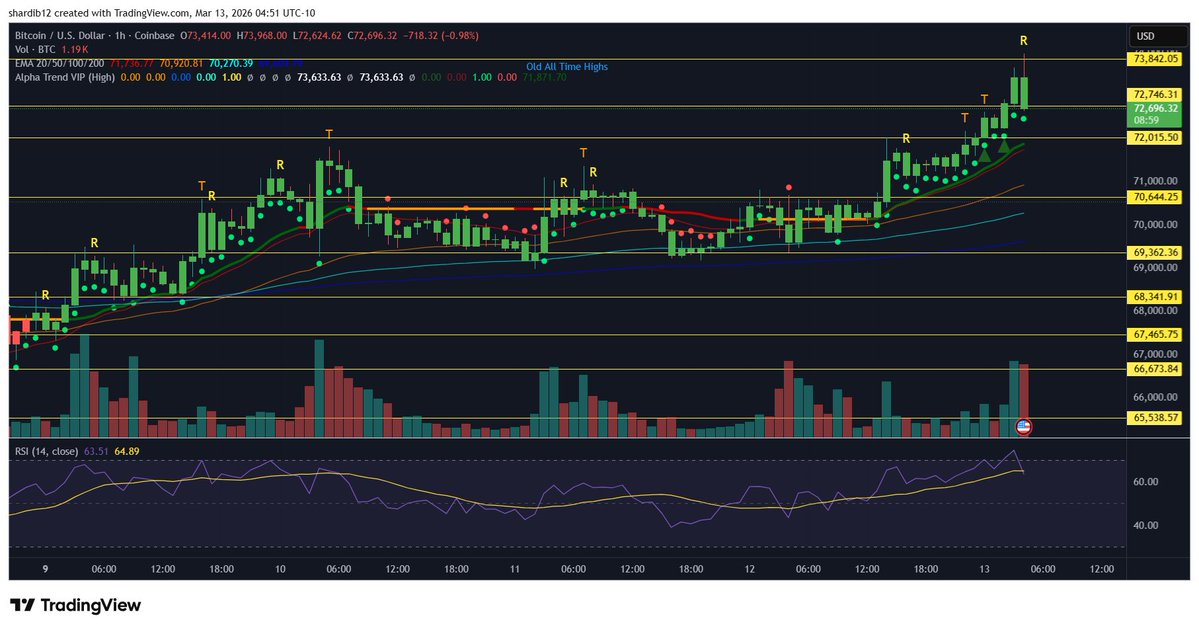Viewport: 1199px width, 630px height.
Task: Click the red EMA value 71,736.77
Action: (132, 63)
